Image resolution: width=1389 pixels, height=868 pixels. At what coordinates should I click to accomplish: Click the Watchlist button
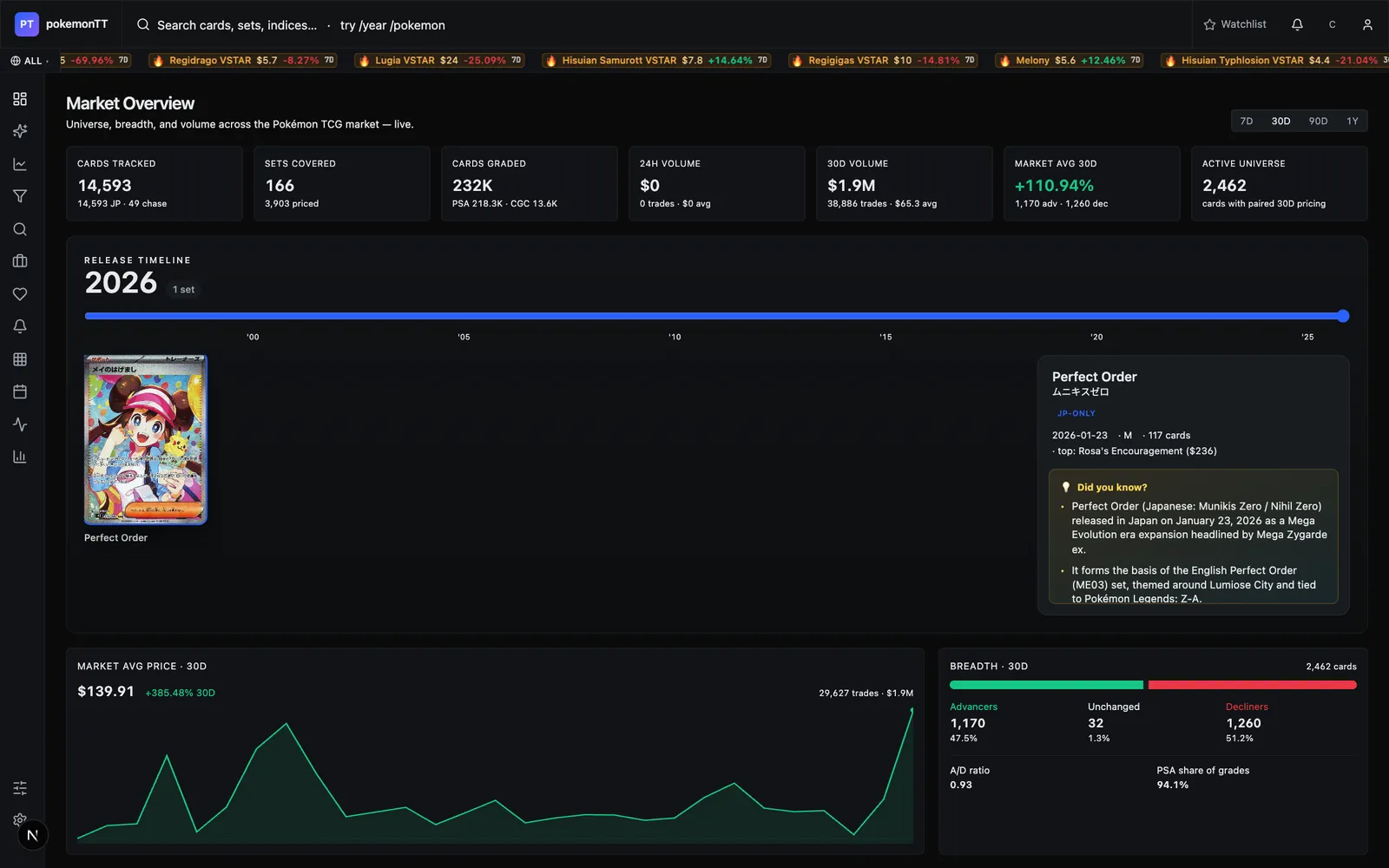tap(1234, 24)
